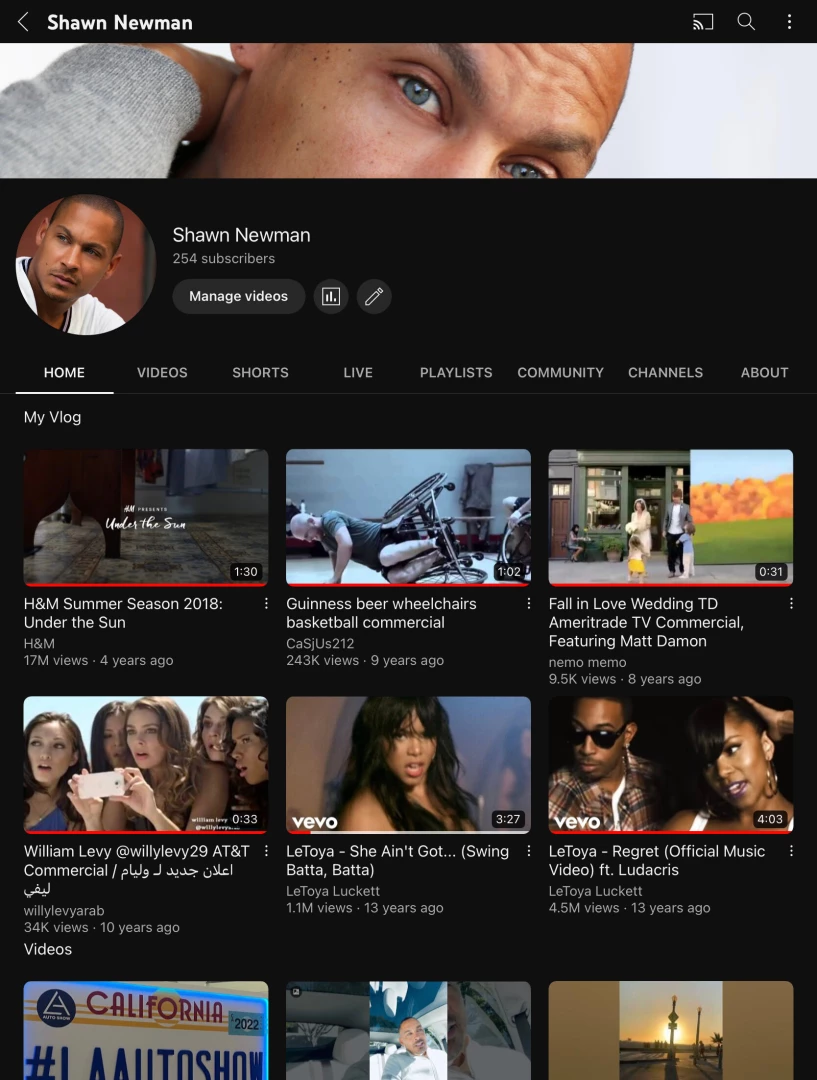This screenshot has height=1080, width=817.
Task: Open the LIVE tab
Action: [x=358, y=373]
